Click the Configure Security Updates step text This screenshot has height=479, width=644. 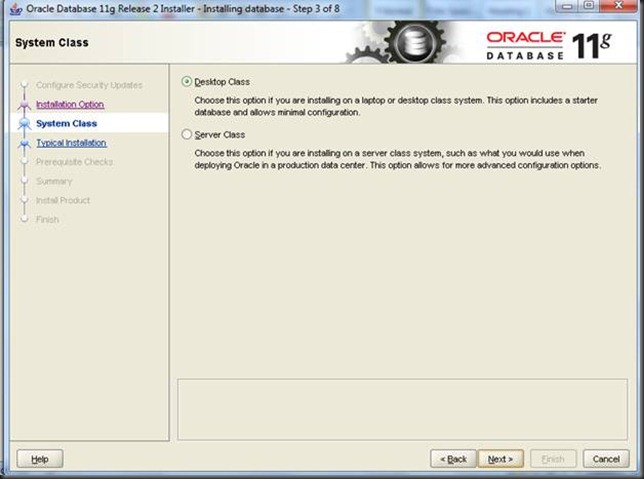pos(89,85)
